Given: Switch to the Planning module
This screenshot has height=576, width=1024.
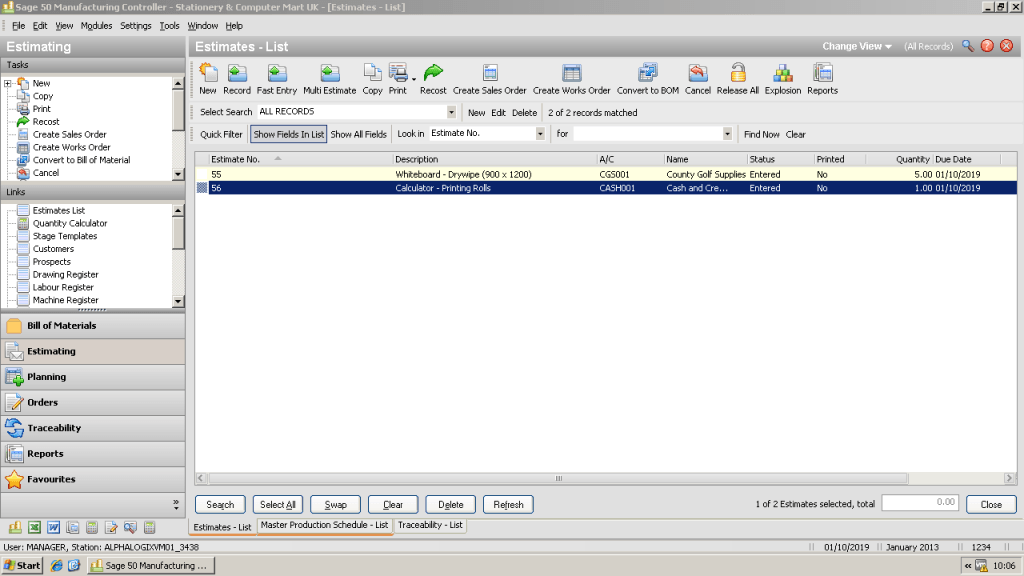Looking at the screenshot, I should (93, 377).
